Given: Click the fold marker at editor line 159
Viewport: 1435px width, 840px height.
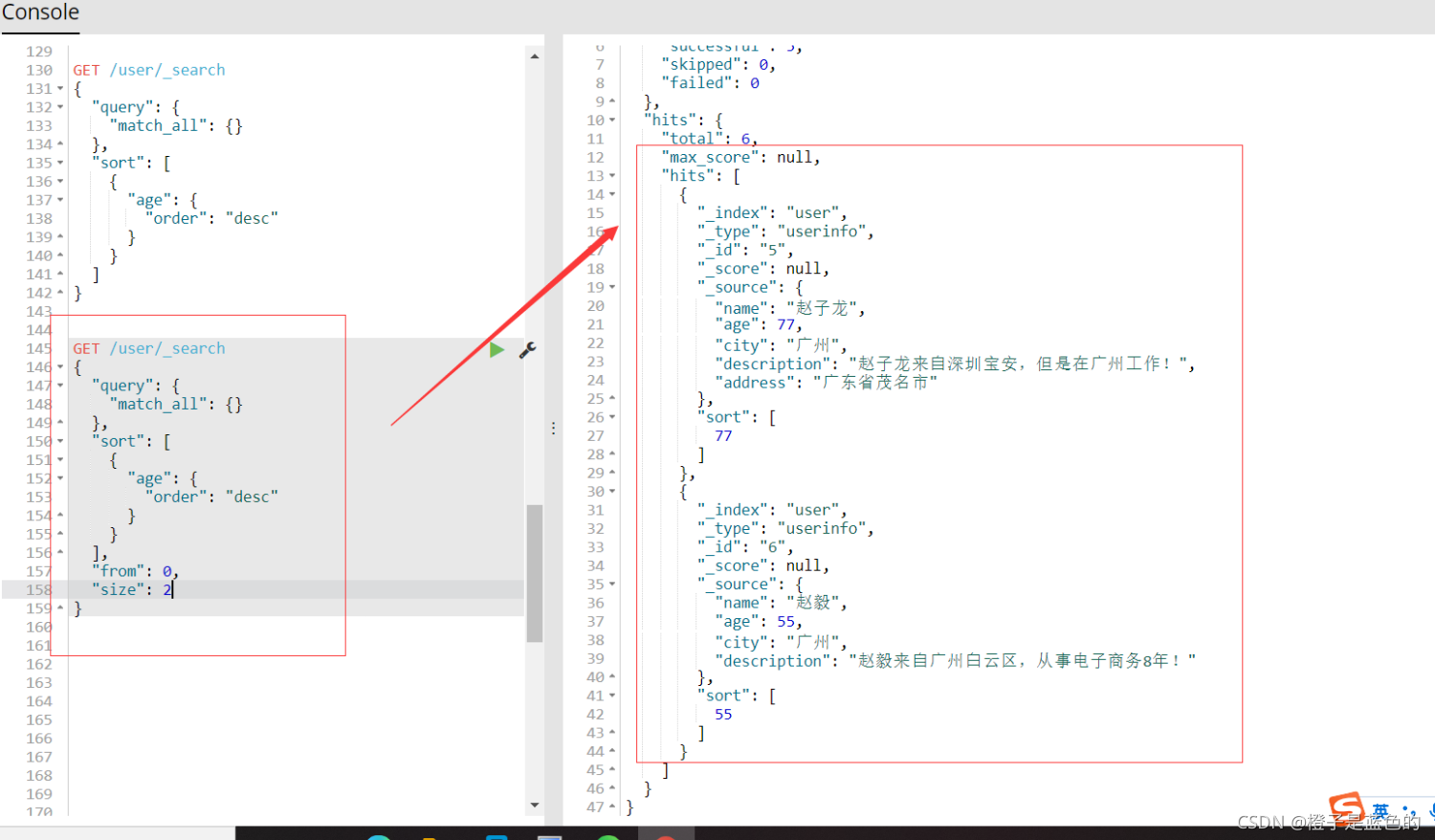Looking at the screenshot, I should click(60, 608).
